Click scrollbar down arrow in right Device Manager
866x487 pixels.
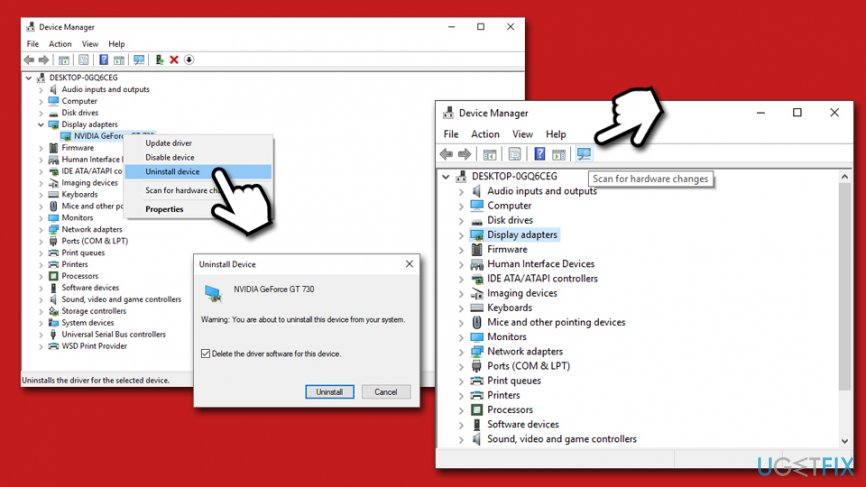(x=844, y=441)
